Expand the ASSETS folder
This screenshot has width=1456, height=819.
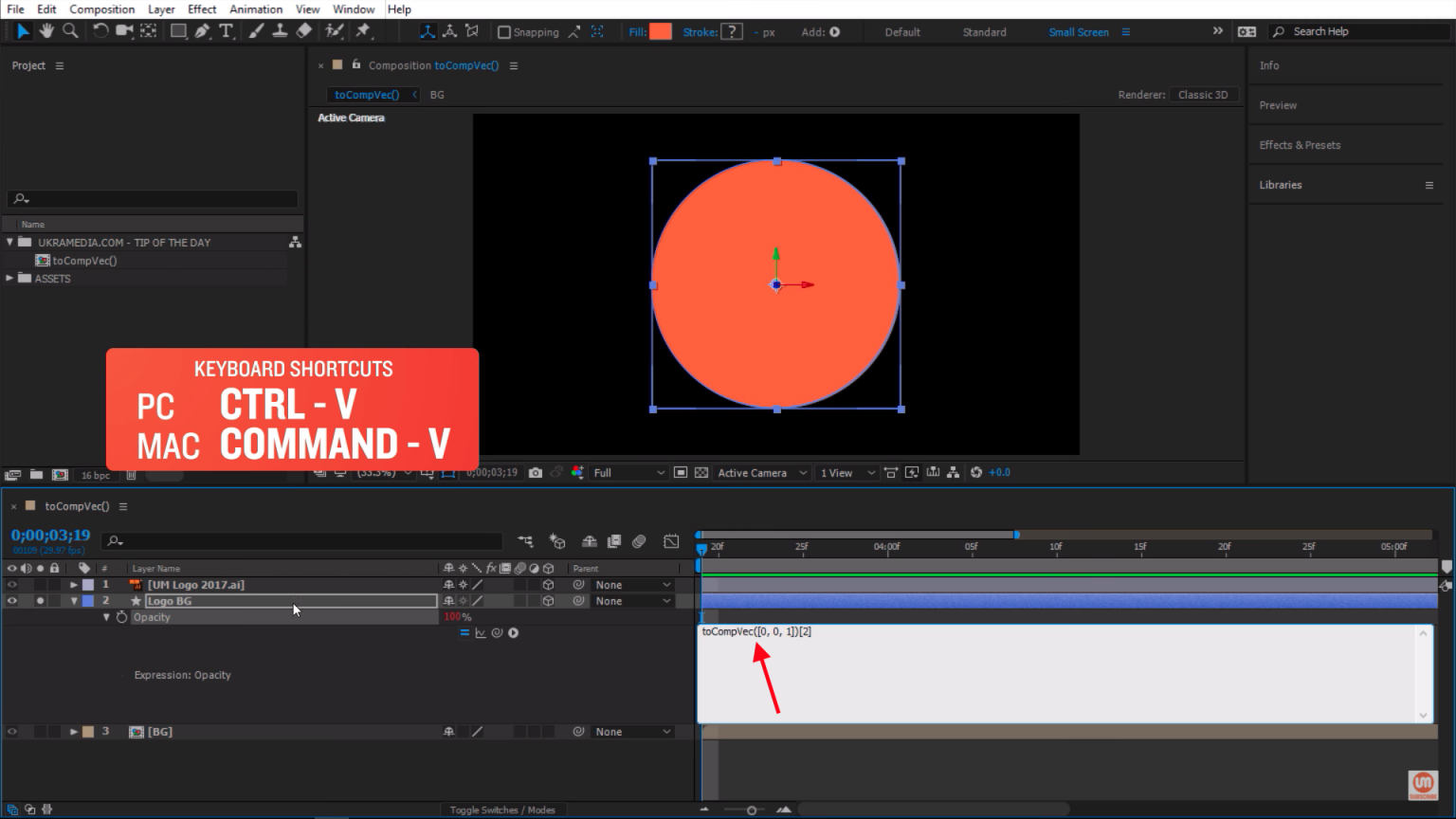pos(9,279)
